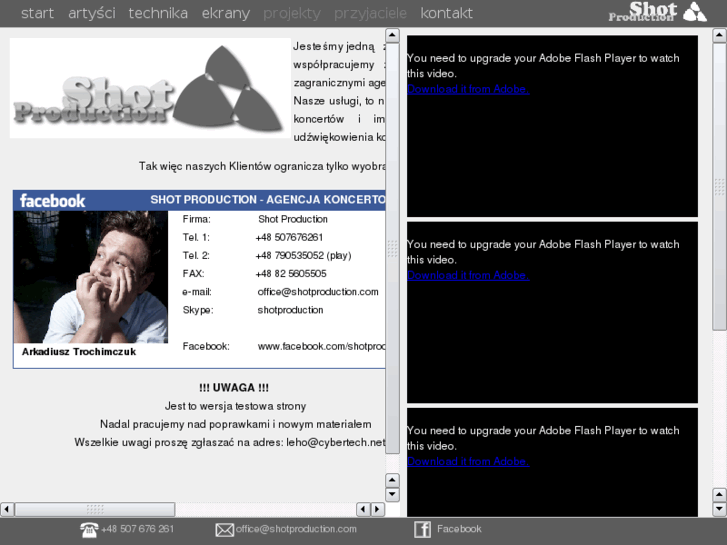
Task: Click the footer phone number +48 507 676 261
Action: (x=138, y=529)
